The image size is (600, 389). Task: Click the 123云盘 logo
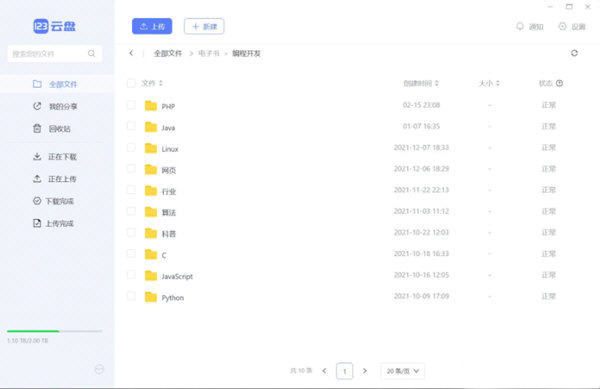coord(54,26)
